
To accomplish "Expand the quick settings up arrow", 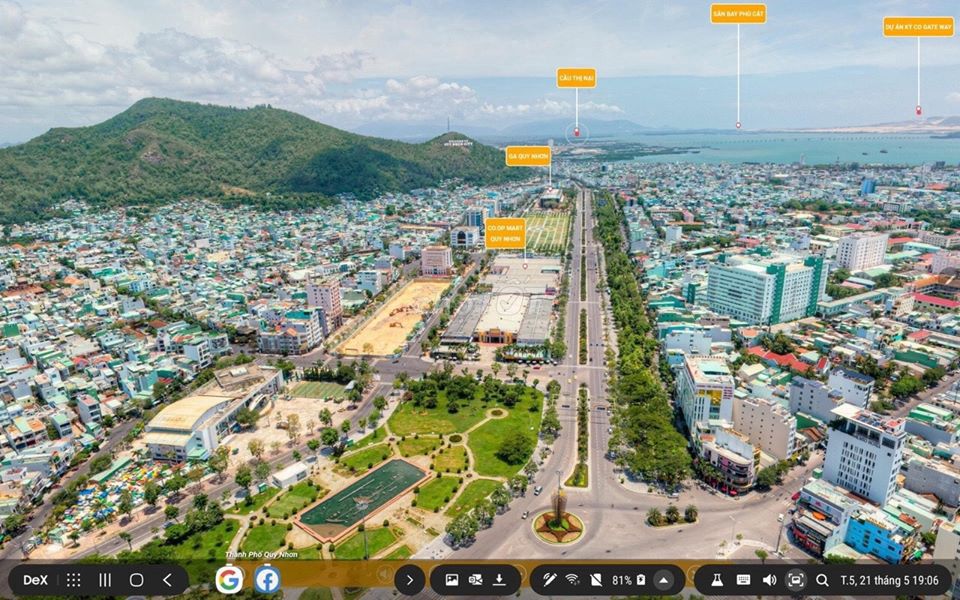I will (x=663, y=580).
